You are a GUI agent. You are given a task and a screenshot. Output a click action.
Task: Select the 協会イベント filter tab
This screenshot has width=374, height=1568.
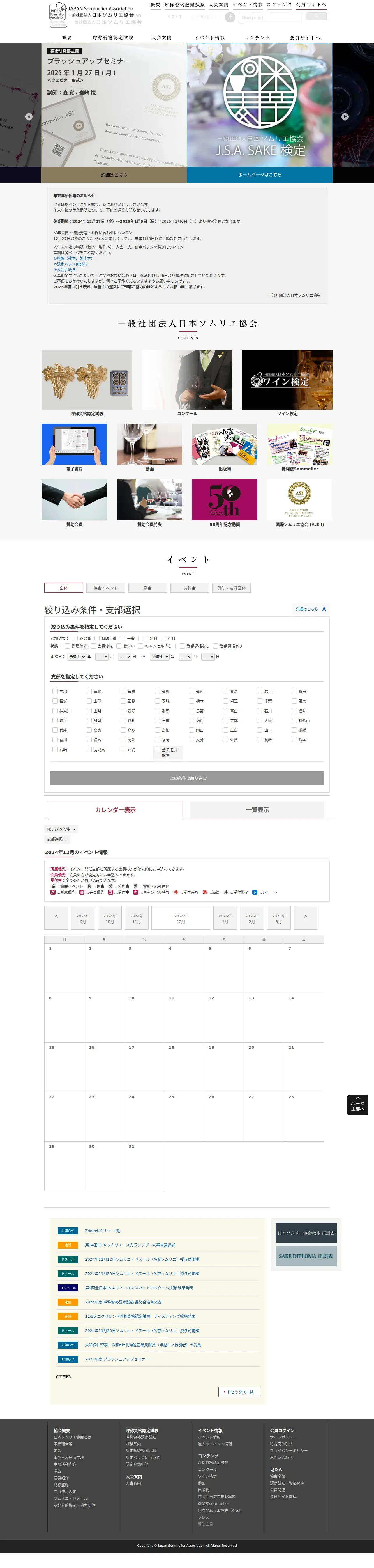[x=105, y=588]
